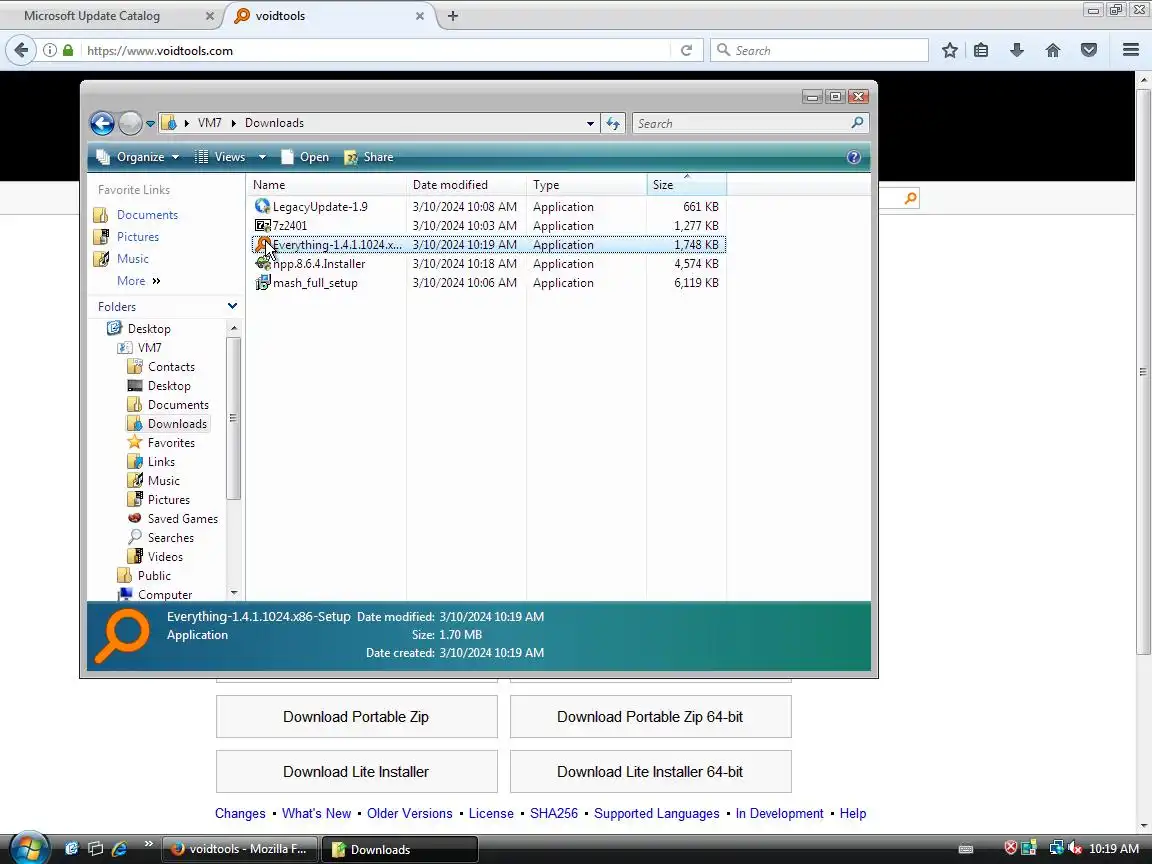This screenshot has width=1152, height=864.
Task: Click the Explorer search magnifier icon
Action: [x=857, y=123]
